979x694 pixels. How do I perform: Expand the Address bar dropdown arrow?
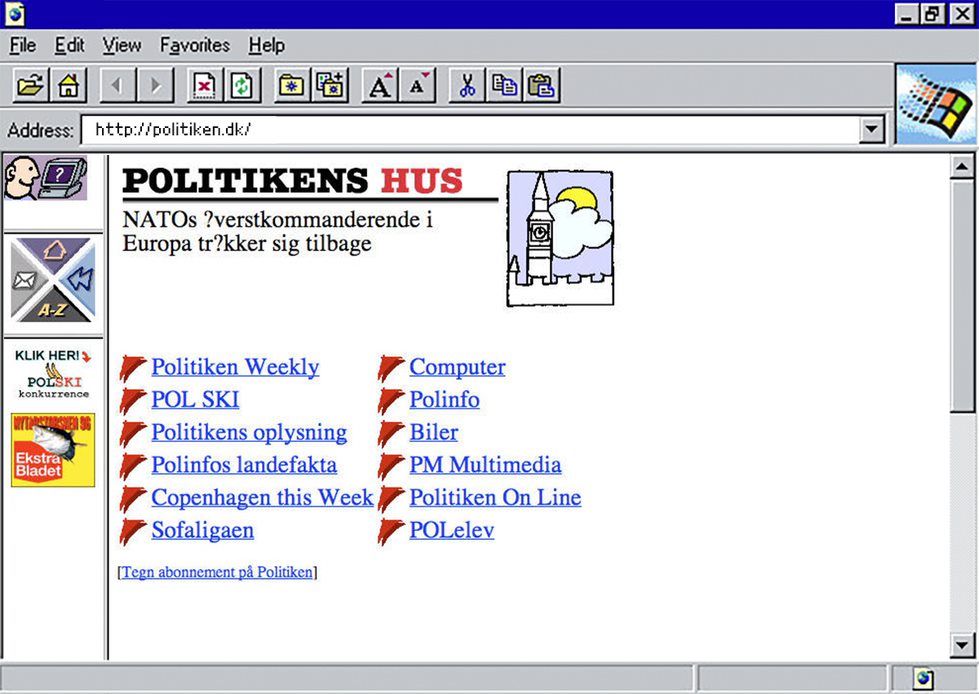tap(872, 130)
